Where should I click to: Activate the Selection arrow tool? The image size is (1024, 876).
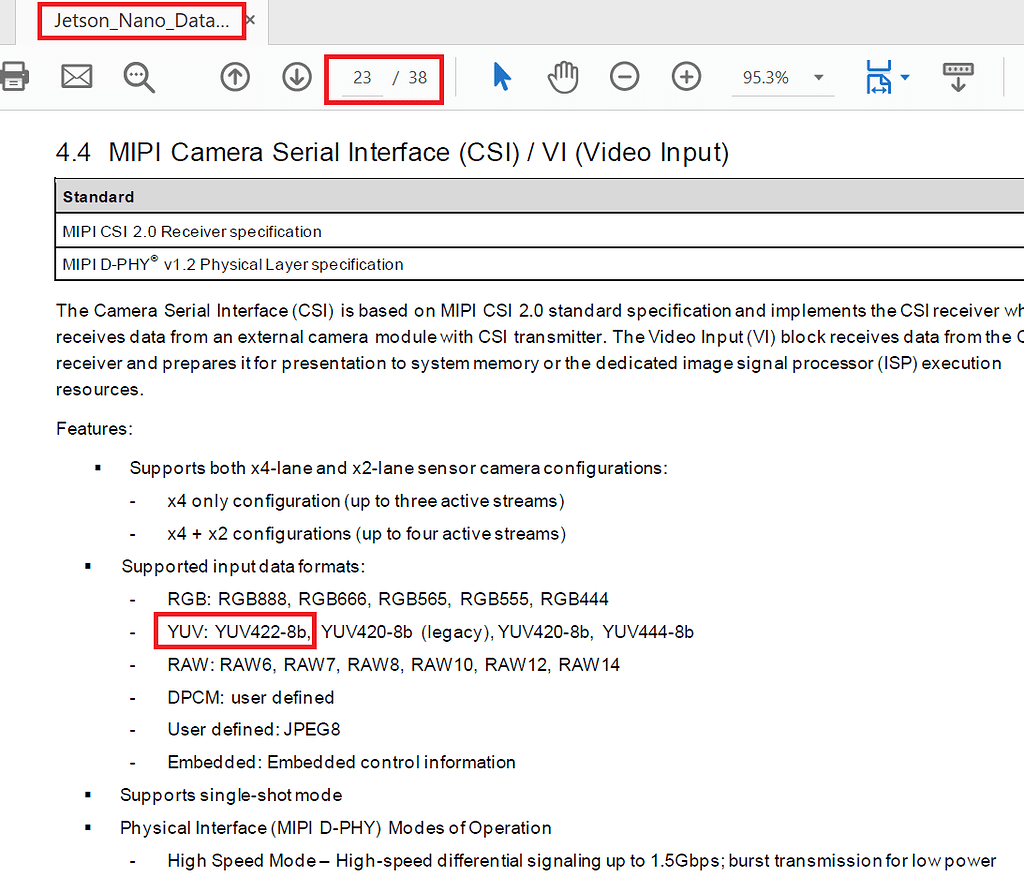[503, 77]
